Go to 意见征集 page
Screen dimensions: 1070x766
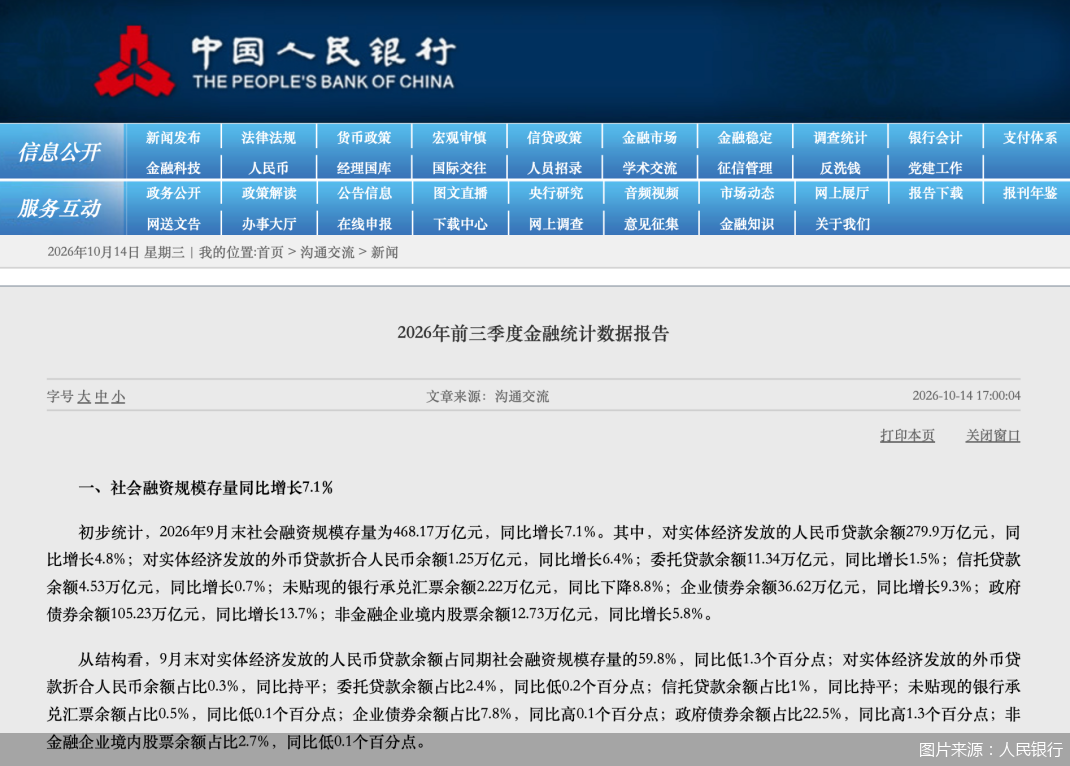click(651, 224)
